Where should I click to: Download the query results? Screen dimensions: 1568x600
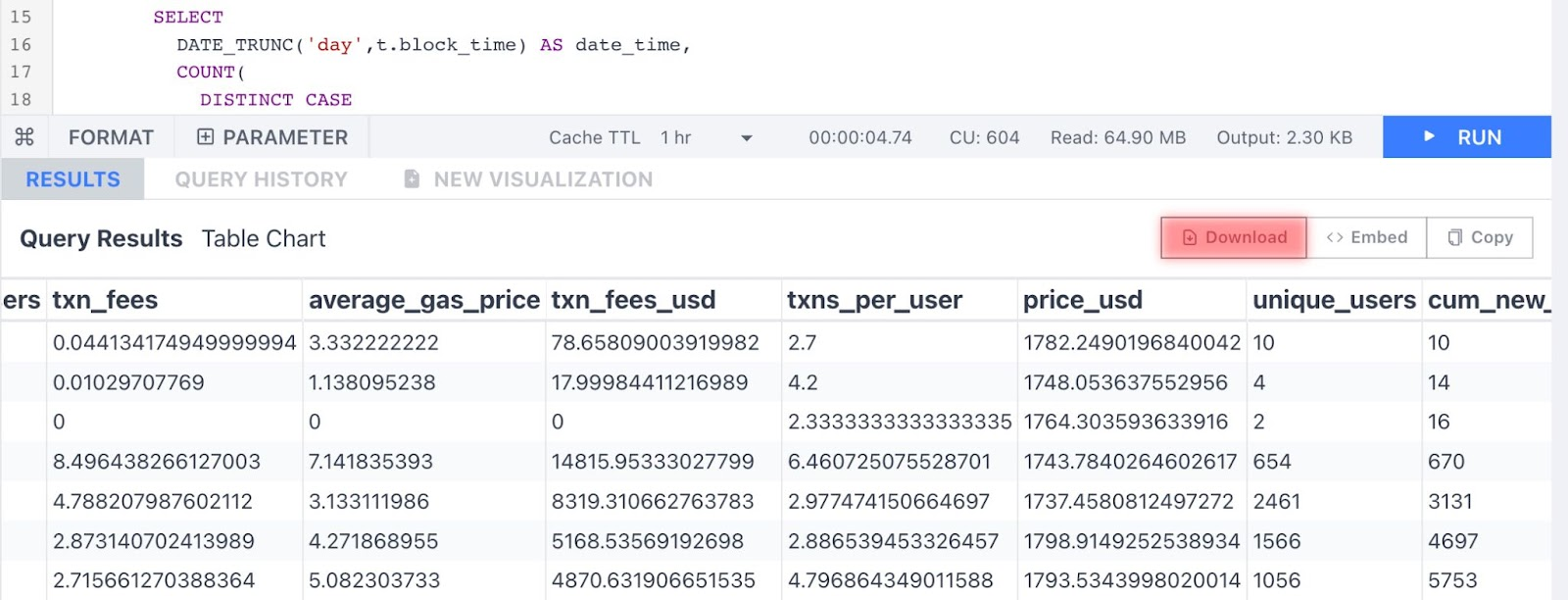click(1234, 237)
